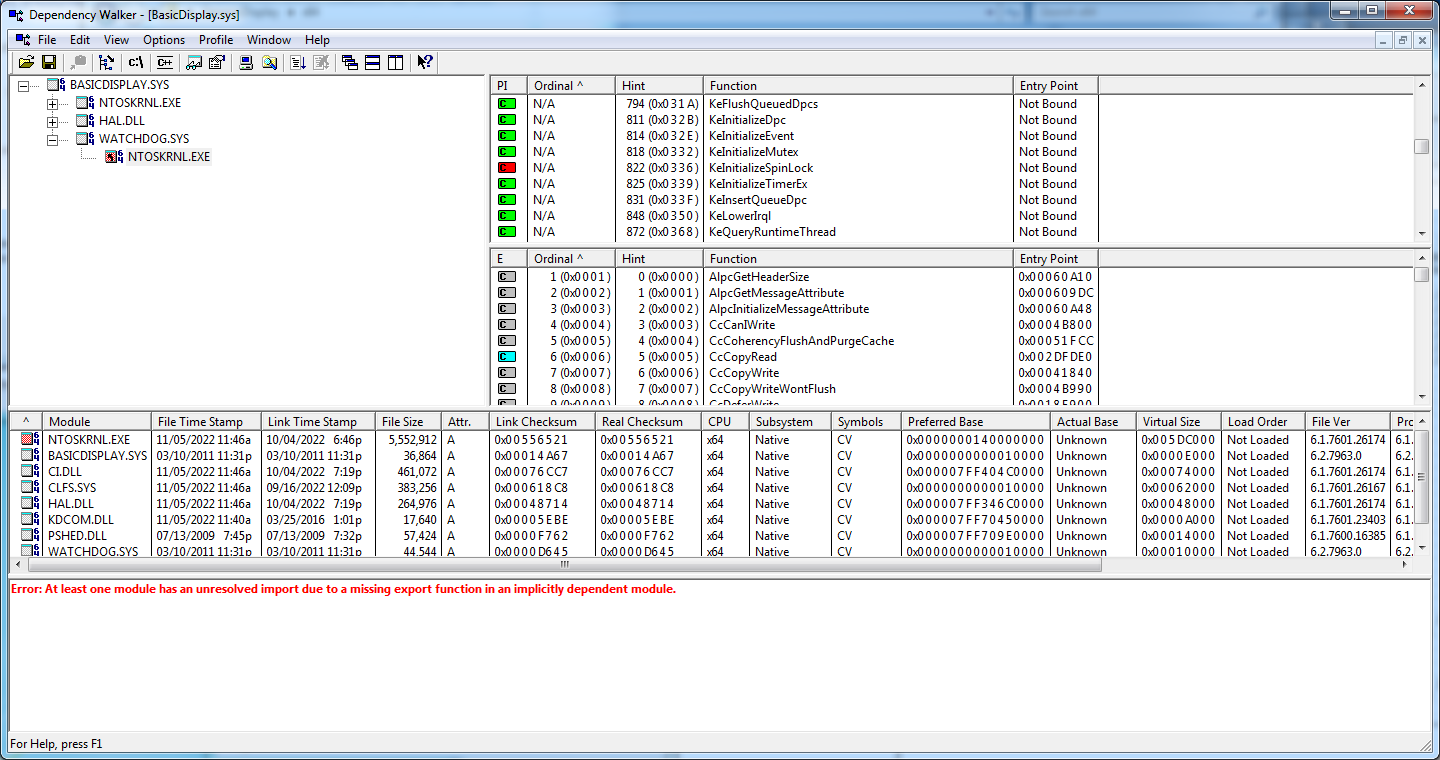Configure module search order toolbar icon
This screenshot has width=1440, height=760.
click(269, 62)
